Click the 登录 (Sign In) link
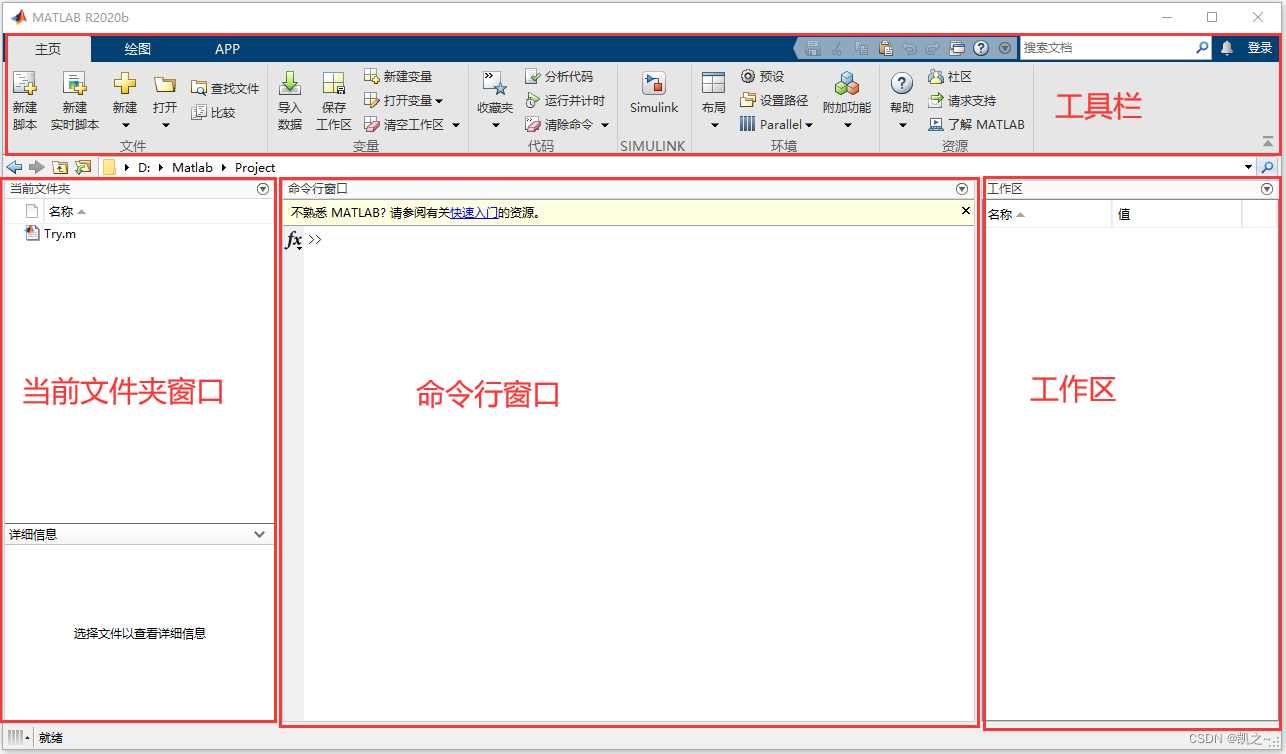Viewport: 1286px width, 754px height. pyautogui.click(x=1258, y=46)
